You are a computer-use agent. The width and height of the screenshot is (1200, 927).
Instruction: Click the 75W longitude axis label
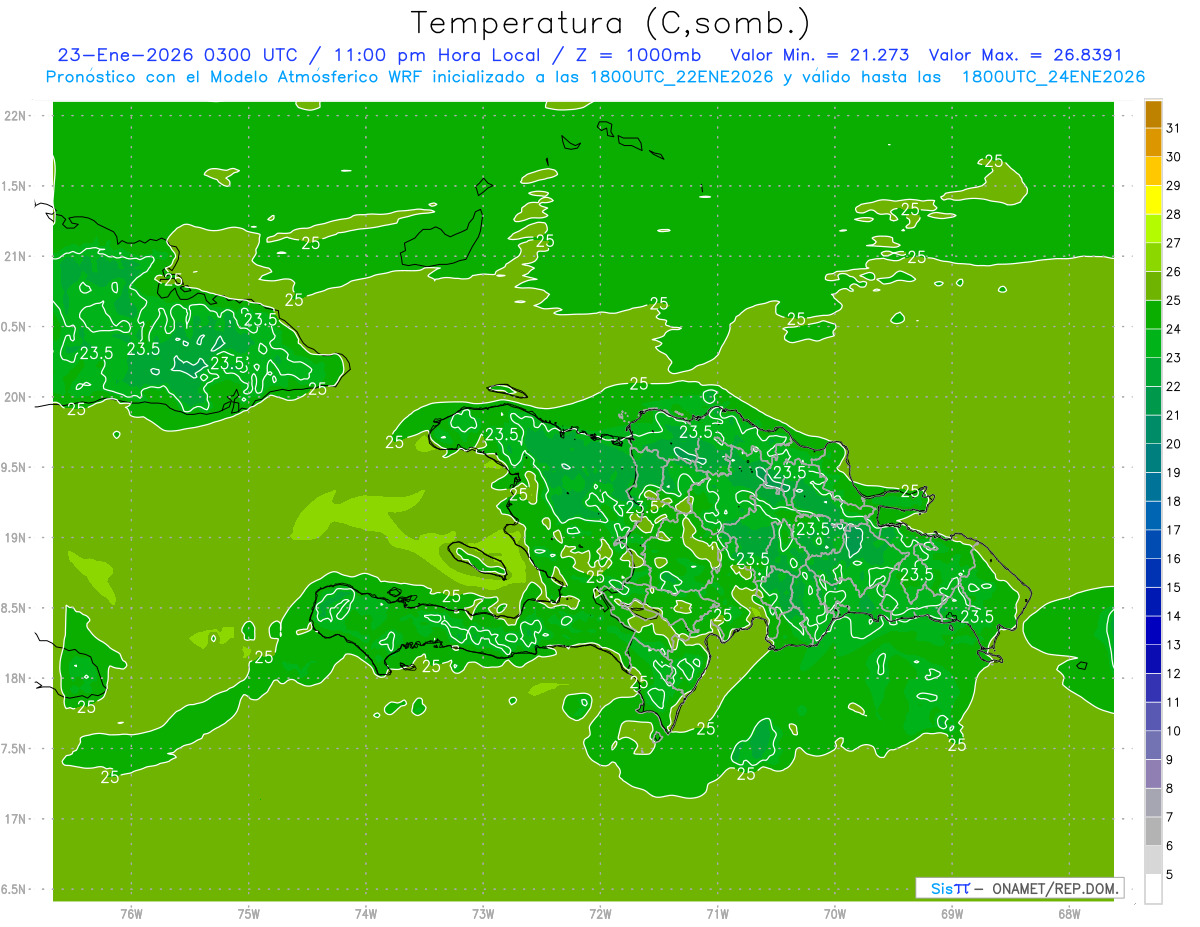point(249,914)
